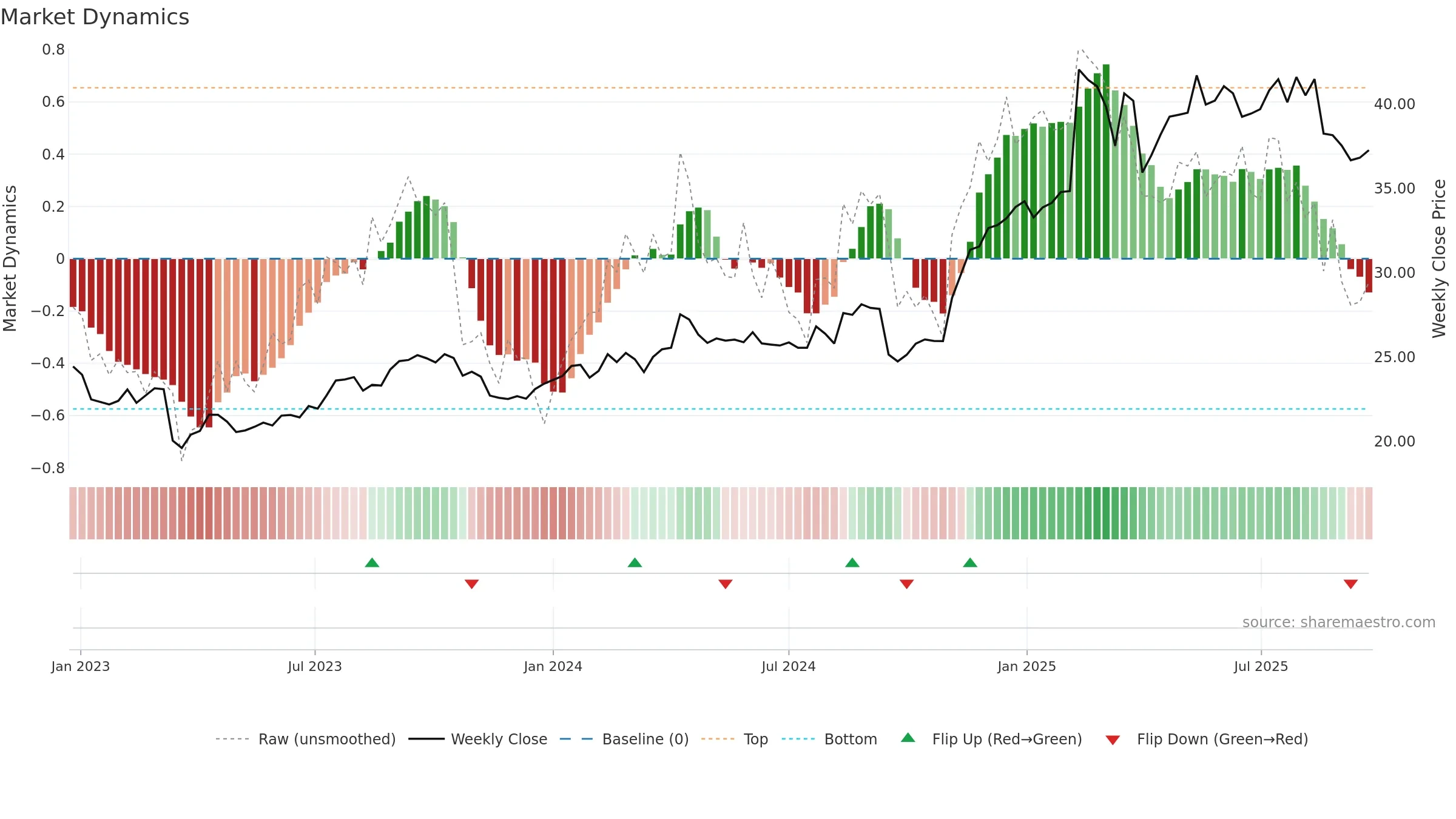This screenshot has height=819, width=1456.
Task: Click the −0.8 left axis tick label
Action: tap(48, 468)
